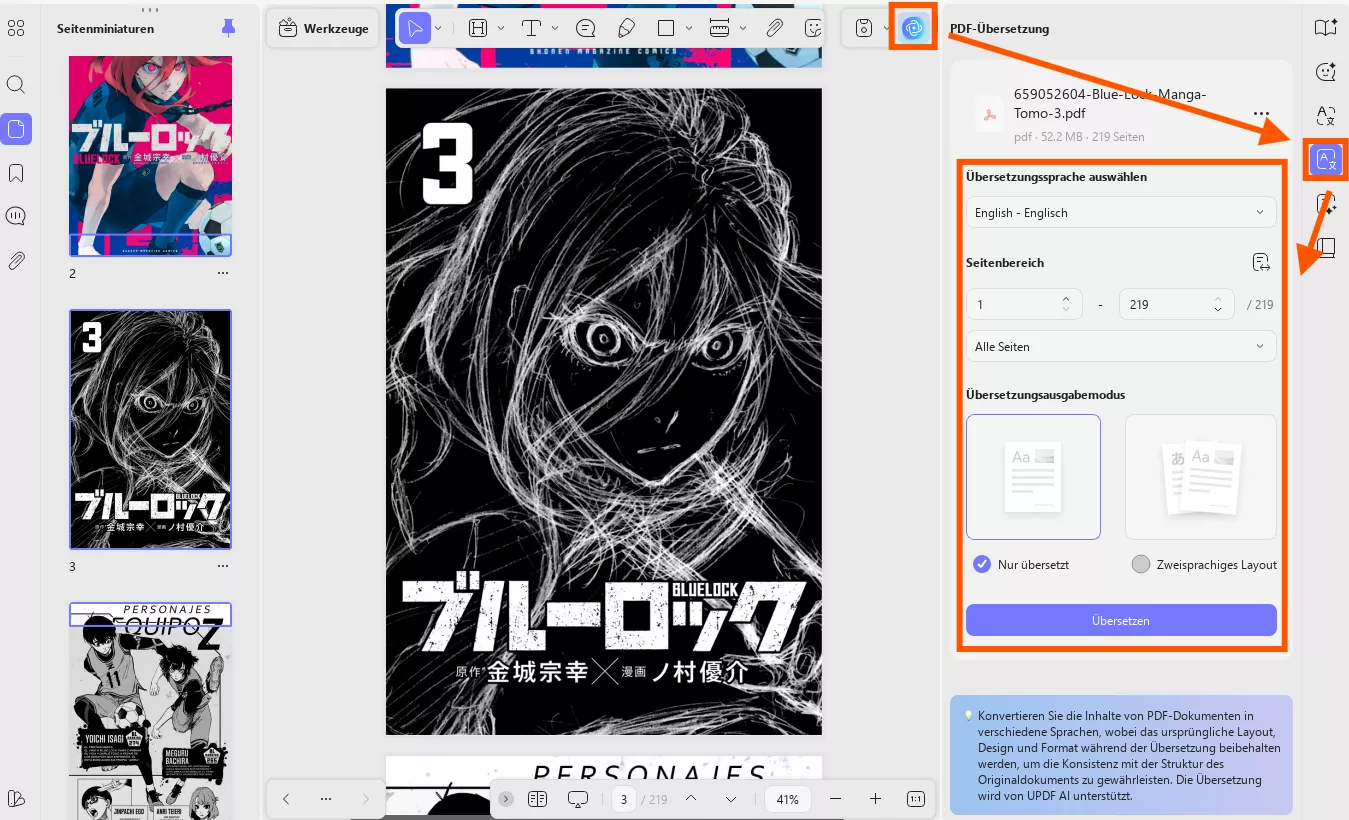This screenshot has height=820, width=1349.
Task: Choose the translated-only output mode card
Action: [1033, 477]
